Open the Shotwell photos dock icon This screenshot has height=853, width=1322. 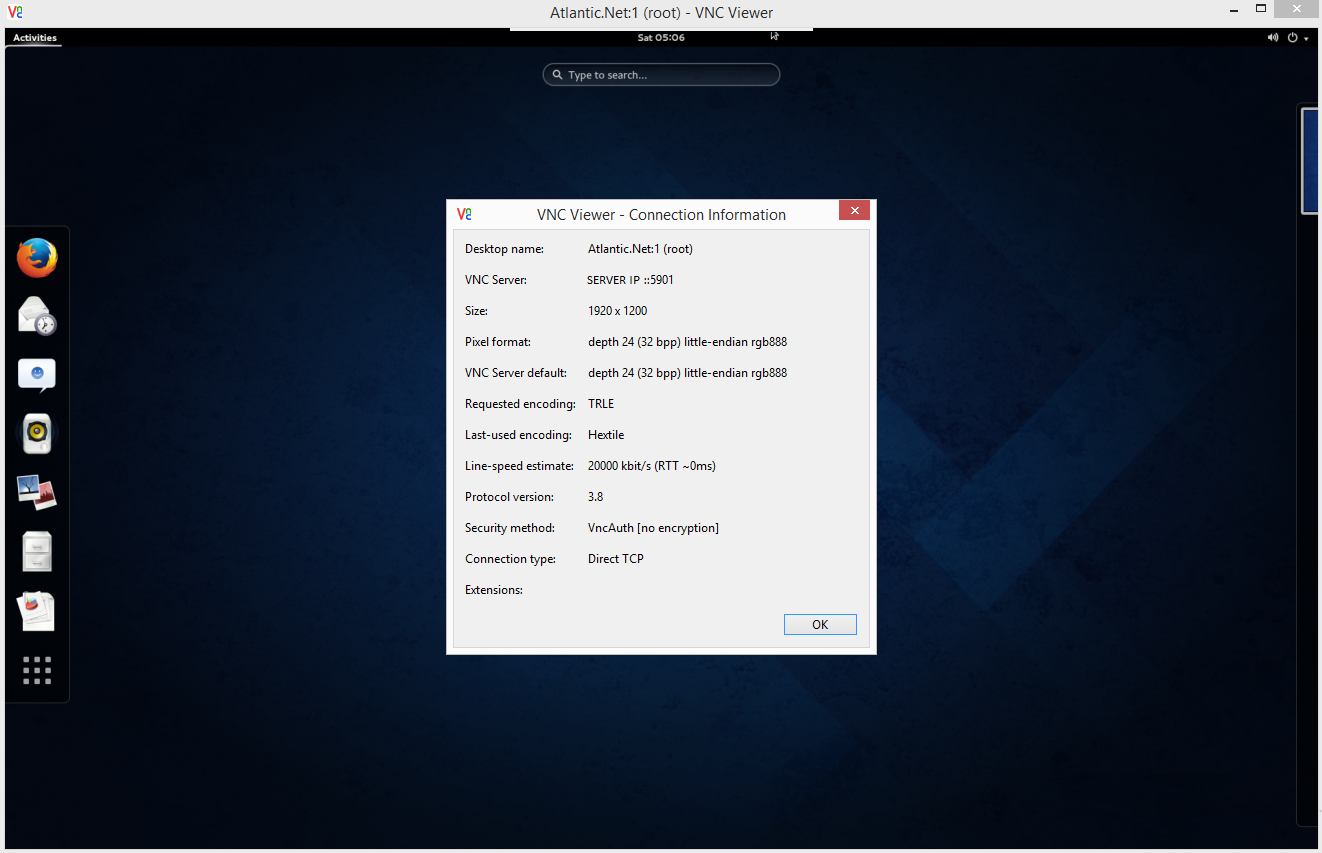tap(37, 492)
